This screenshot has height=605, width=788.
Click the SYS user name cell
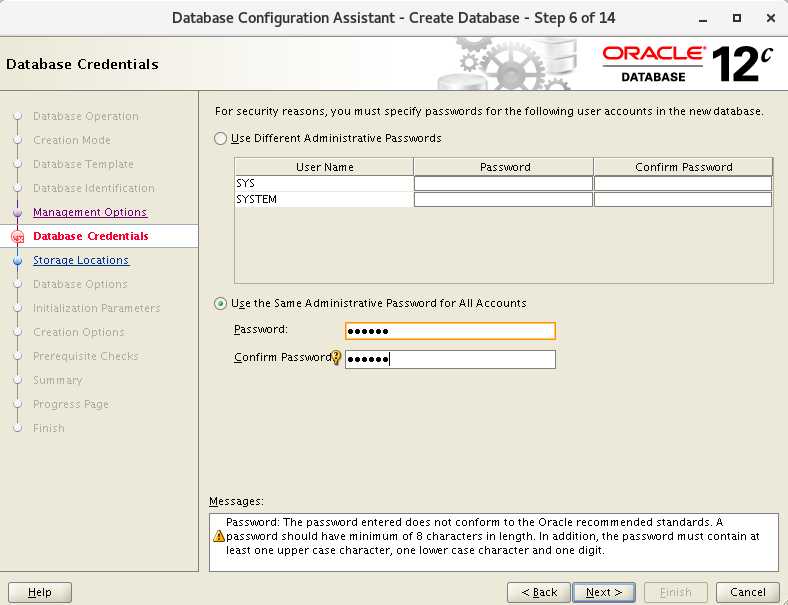[x=324, y=183]
